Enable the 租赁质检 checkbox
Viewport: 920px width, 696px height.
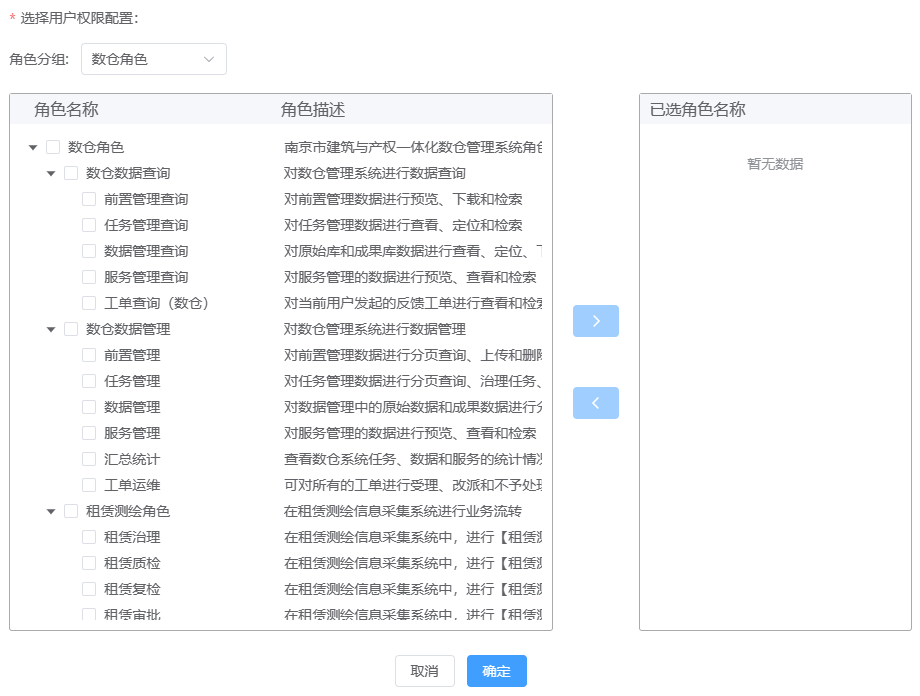coord(88,562)
